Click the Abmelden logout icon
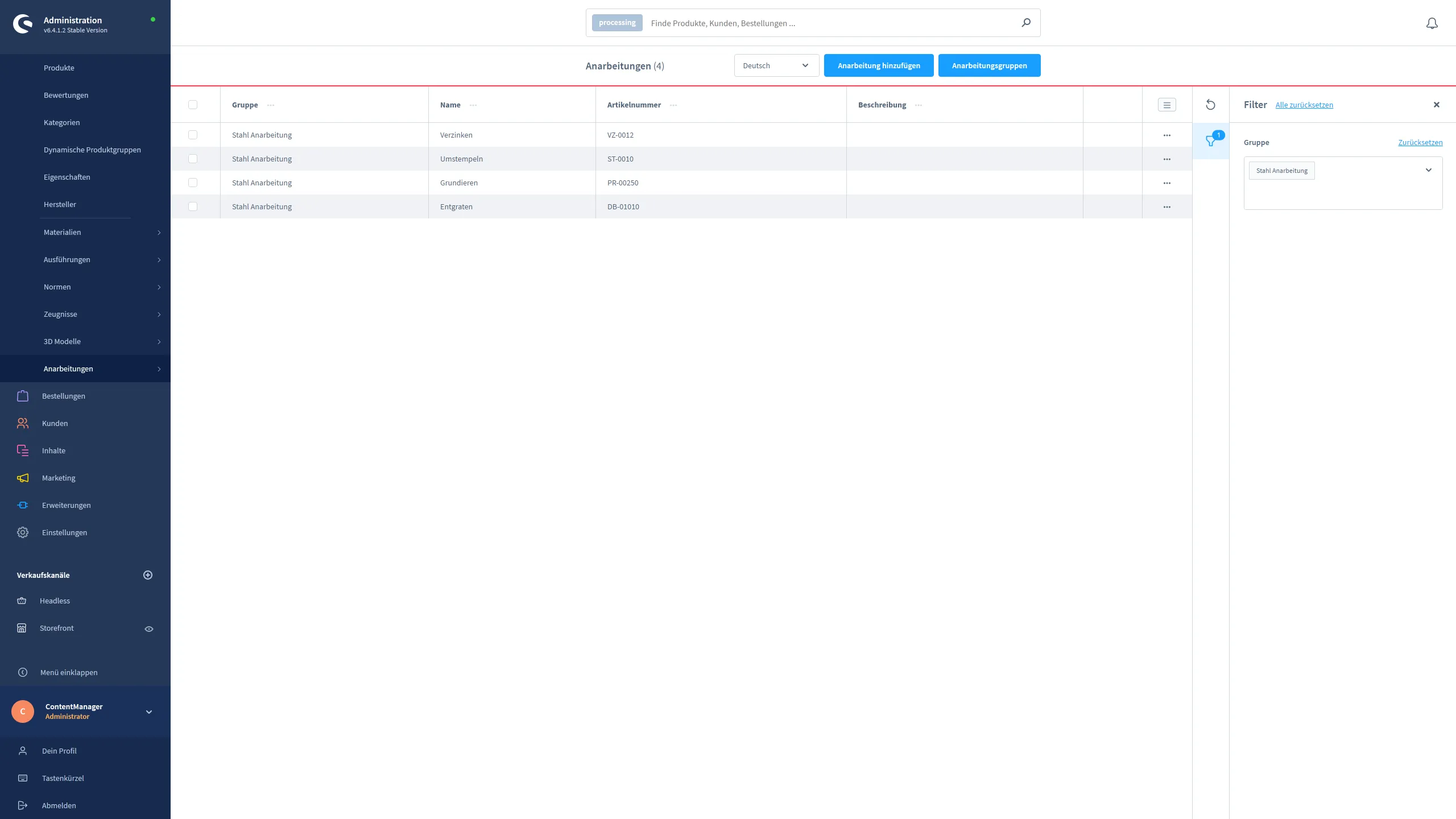This screenshot has height=819, width=1456. [x=23, y=805]
